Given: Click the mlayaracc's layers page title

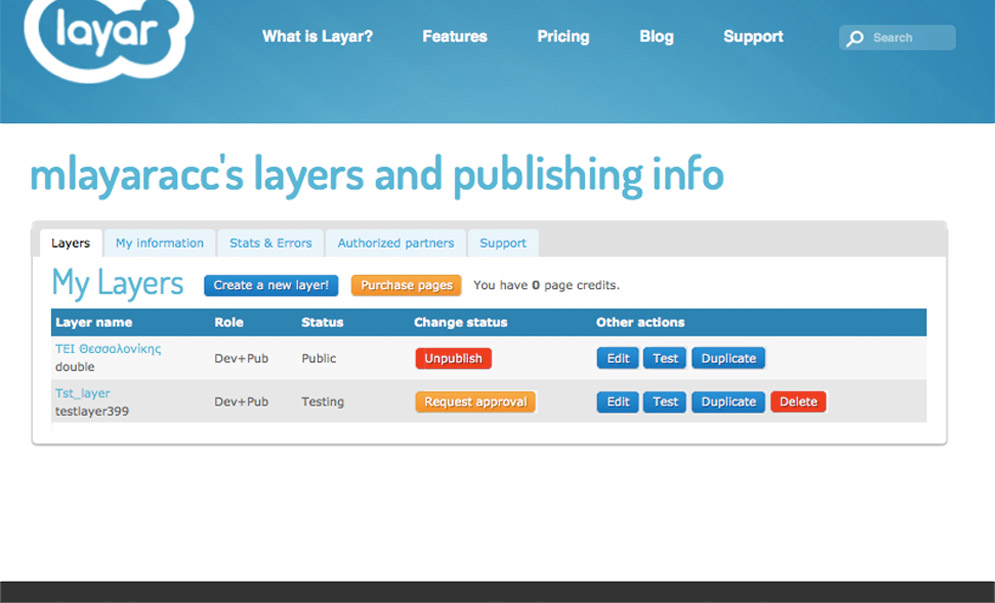Looking at the screenshot, I should (x=377, y=175).
